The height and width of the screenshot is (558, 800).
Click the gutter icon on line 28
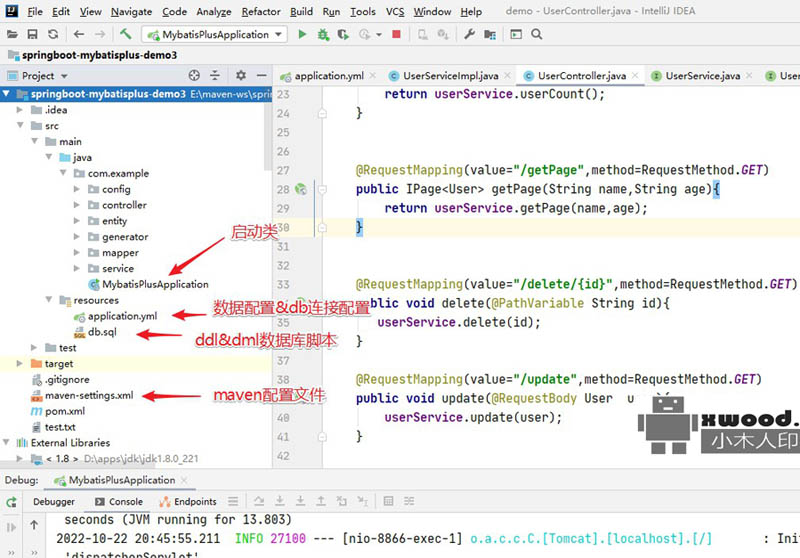(x=301, y=190)
